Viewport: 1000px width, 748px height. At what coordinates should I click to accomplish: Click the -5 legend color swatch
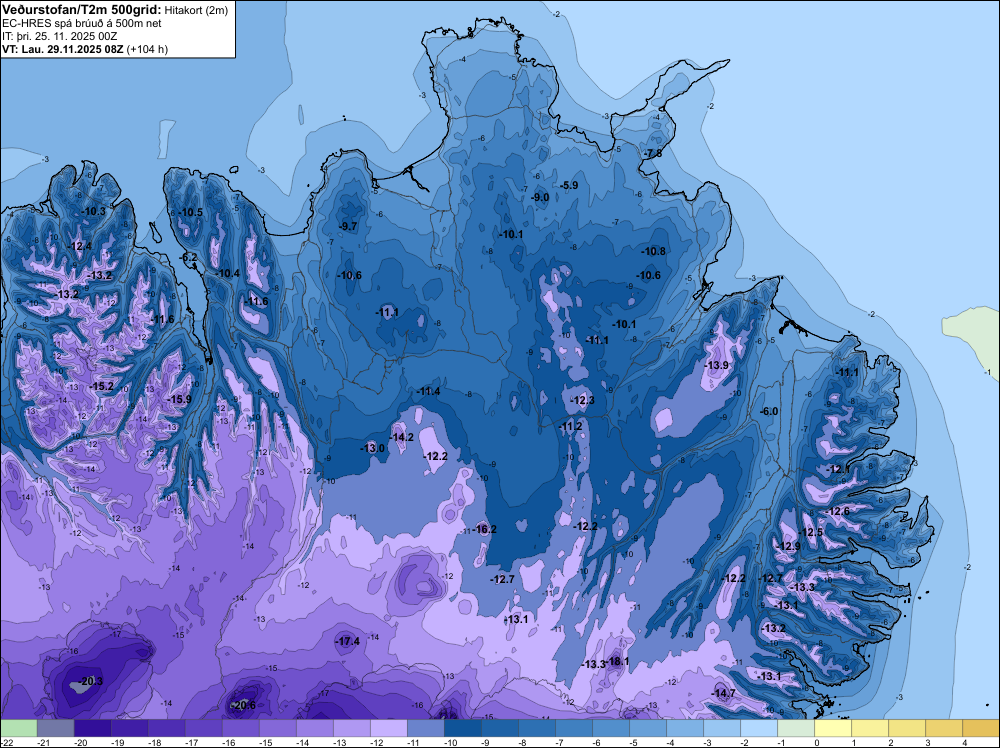coord(647,728)
